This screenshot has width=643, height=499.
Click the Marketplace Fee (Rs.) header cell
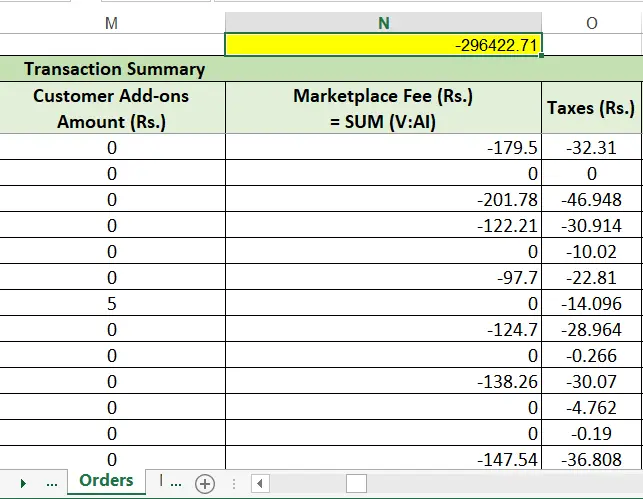click(383, 108)
